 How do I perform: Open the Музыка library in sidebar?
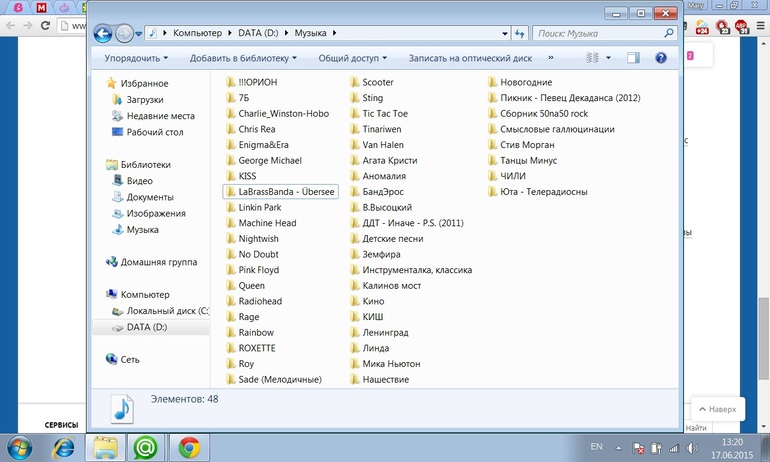coord(142,229)
